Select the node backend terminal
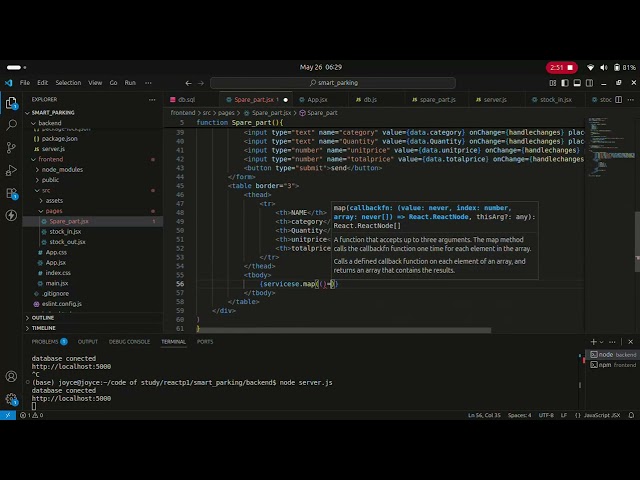This screenshot has height=480, width=640. pyautogui.click(x=613, y=355)
